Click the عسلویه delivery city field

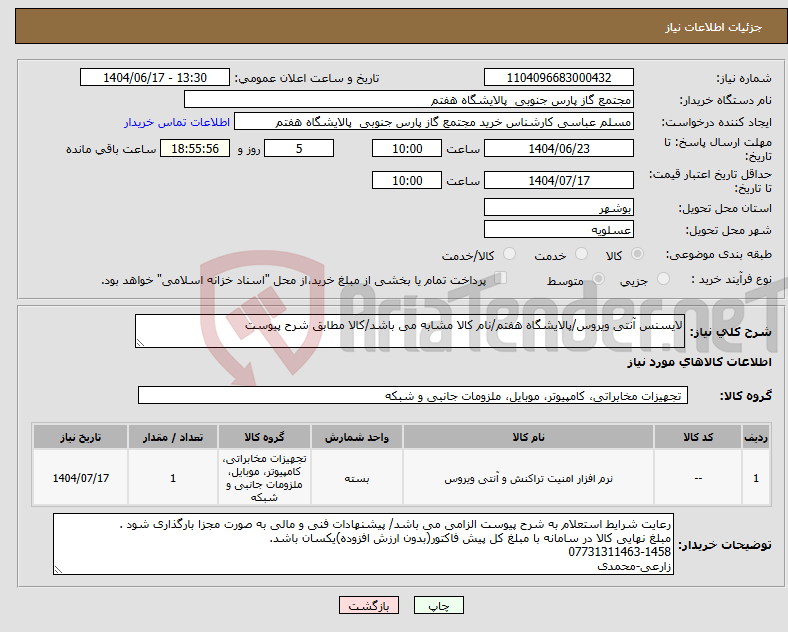tap(559, 230)
